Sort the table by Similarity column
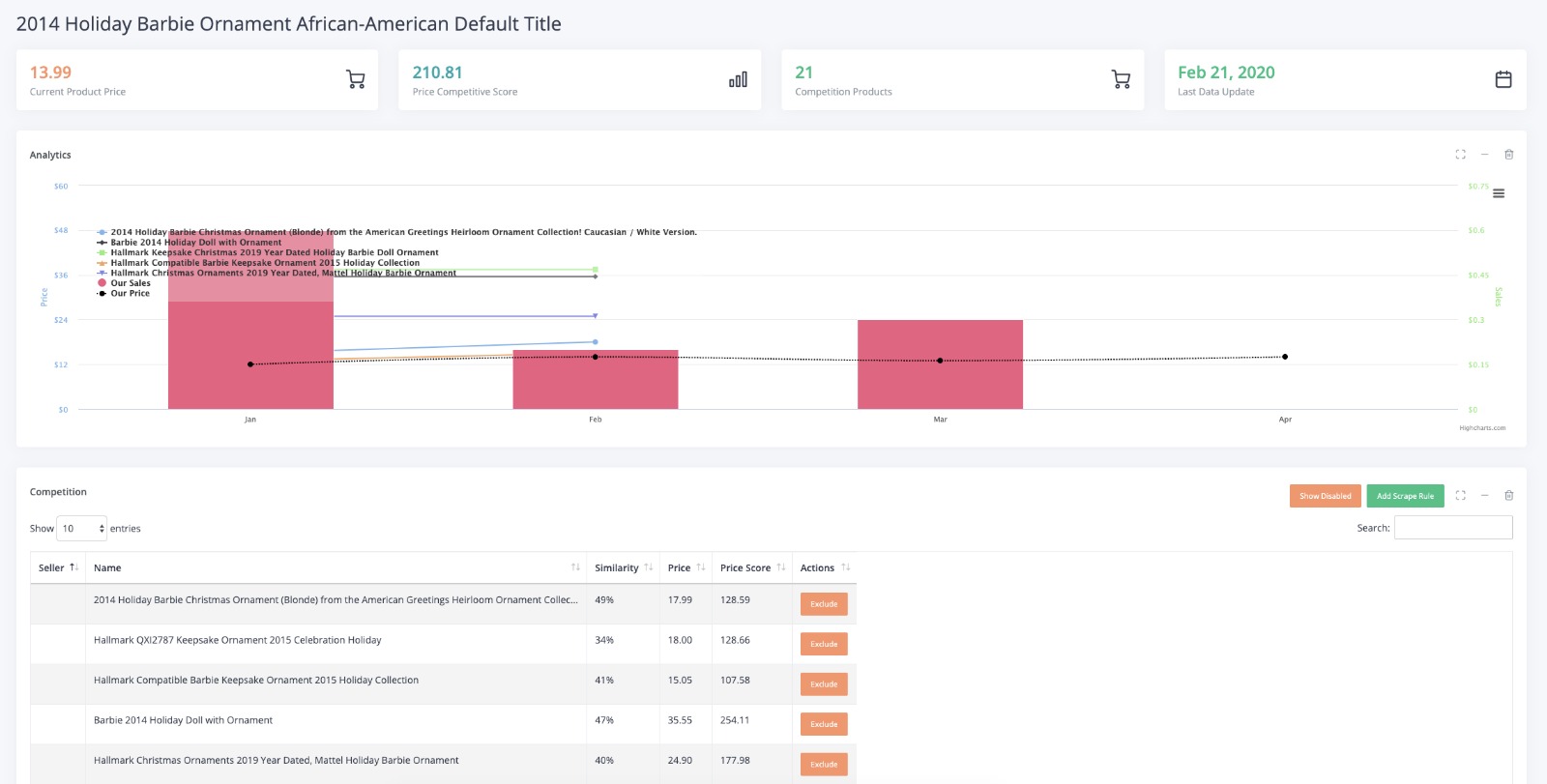 click(623, 567)
